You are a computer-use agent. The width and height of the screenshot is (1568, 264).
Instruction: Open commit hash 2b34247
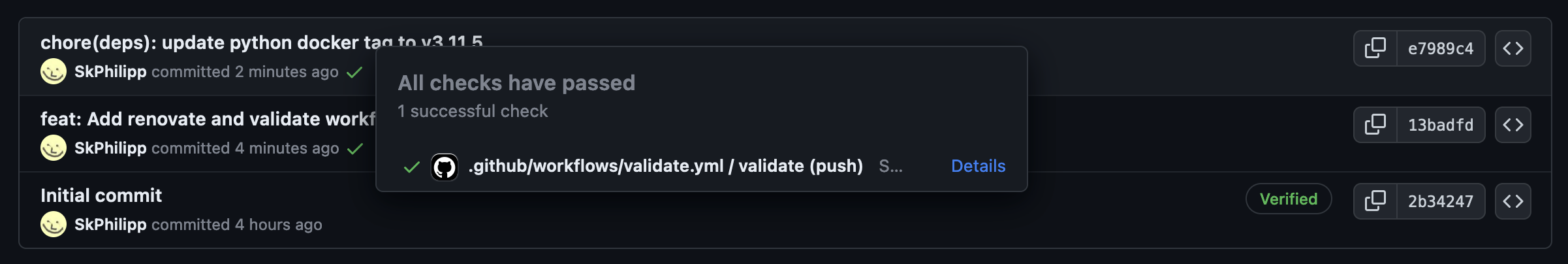[1440, 201]
